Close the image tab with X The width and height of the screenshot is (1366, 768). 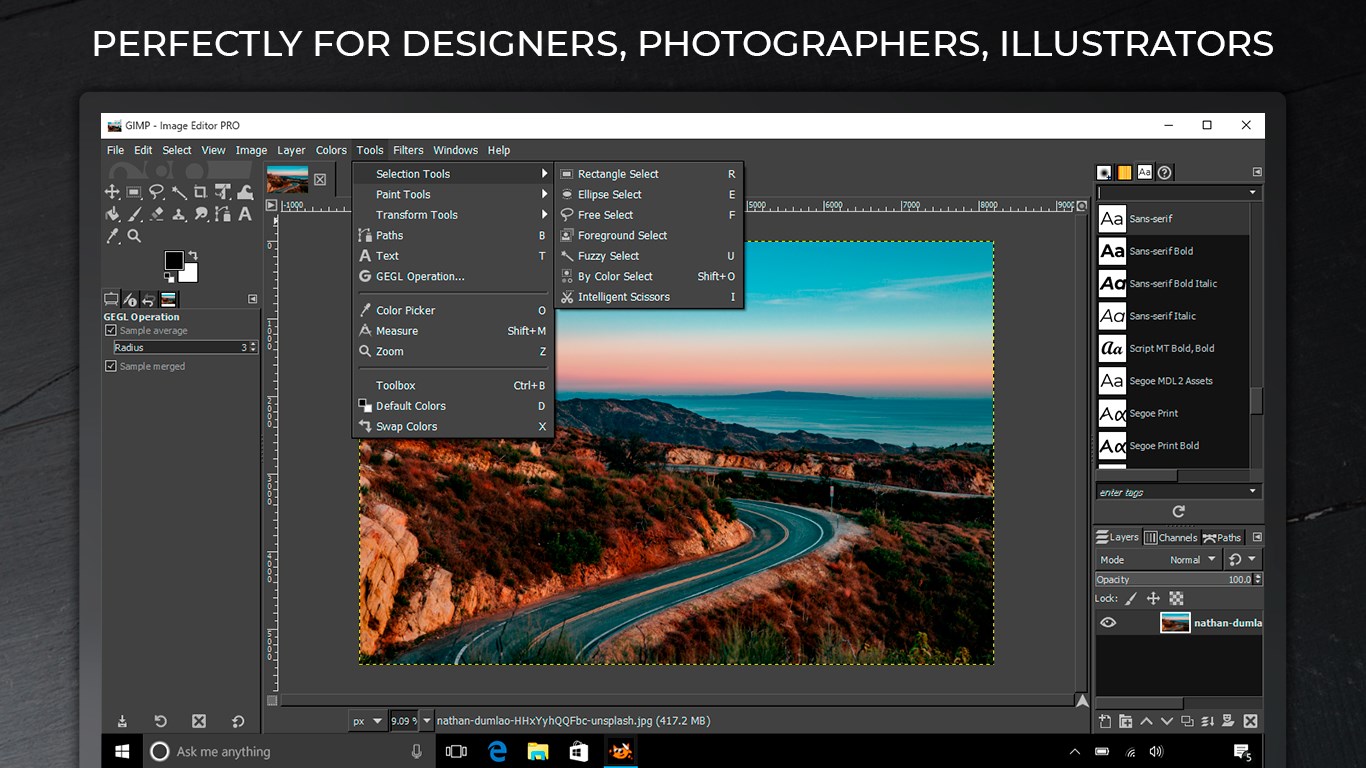pyautogui.click(x=320, y=180)
